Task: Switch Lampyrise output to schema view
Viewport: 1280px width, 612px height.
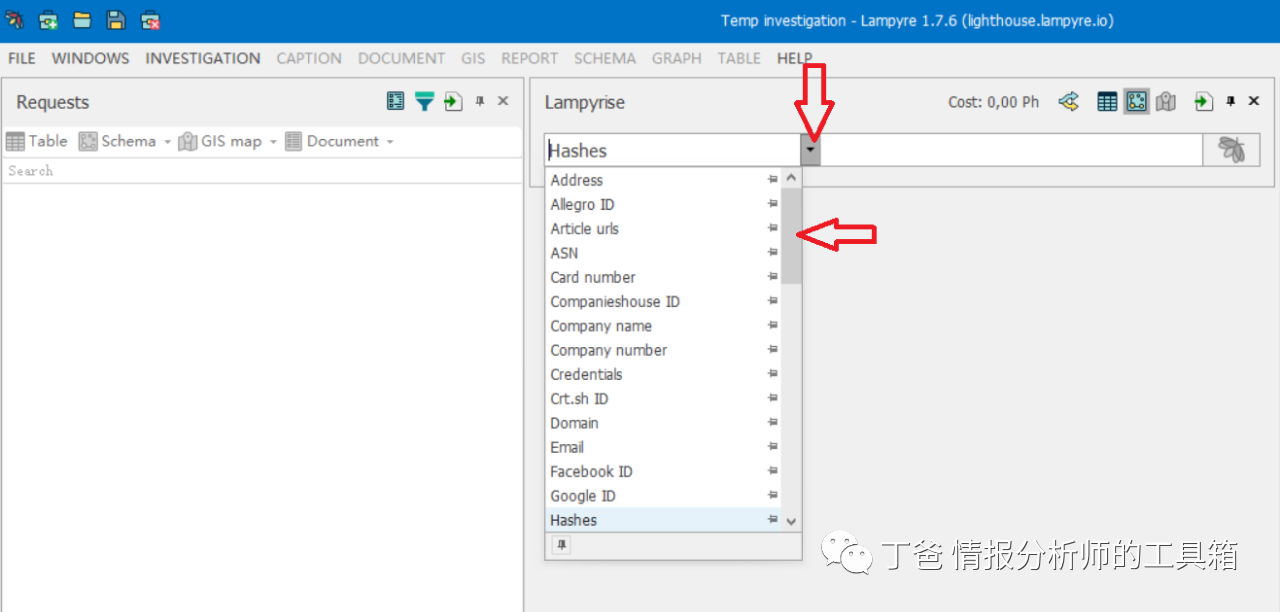Action: coord(1136,101)
